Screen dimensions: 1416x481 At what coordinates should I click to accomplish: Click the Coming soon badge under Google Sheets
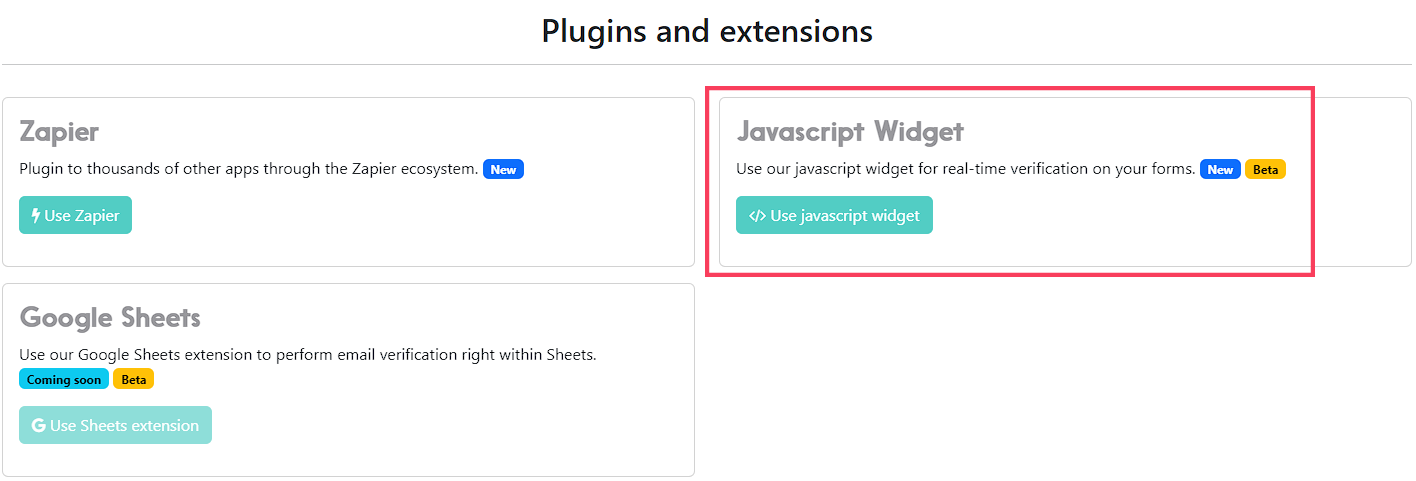(64, 379)
